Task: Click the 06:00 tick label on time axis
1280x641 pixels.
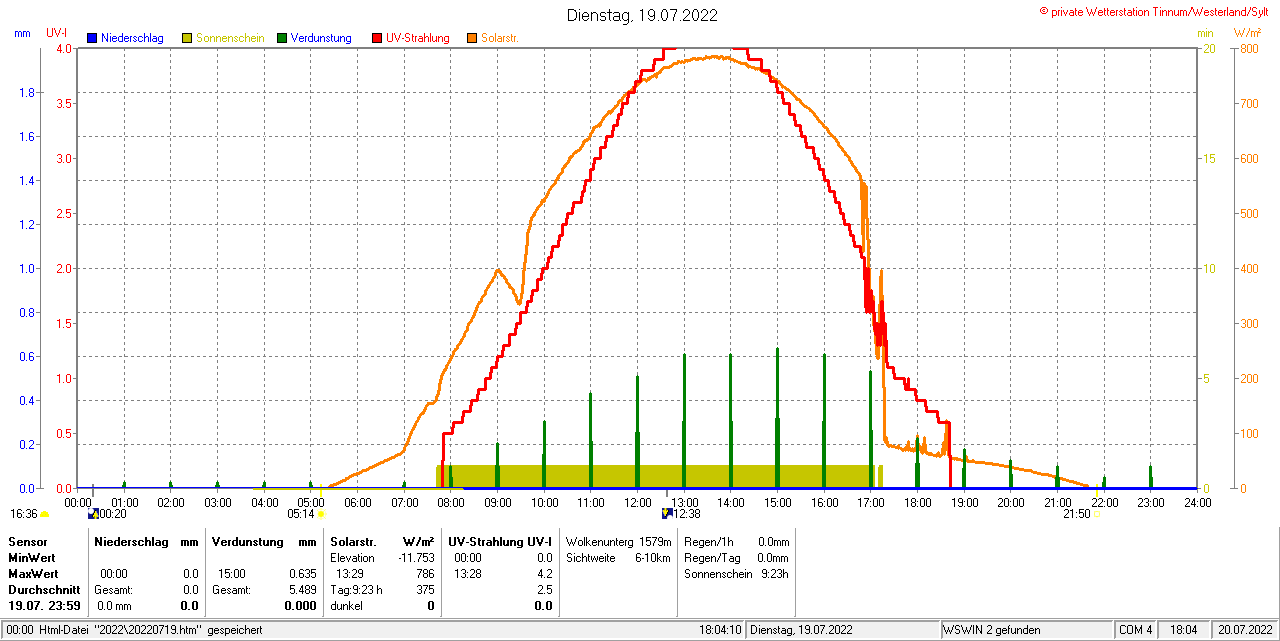Action: (x=357, y=502)
